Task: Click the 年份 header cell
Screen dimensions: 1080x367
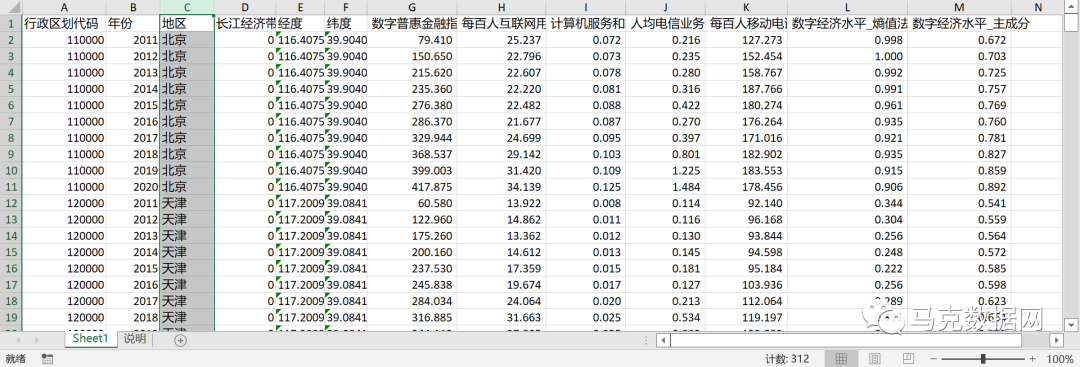Action: click(133, 23)
